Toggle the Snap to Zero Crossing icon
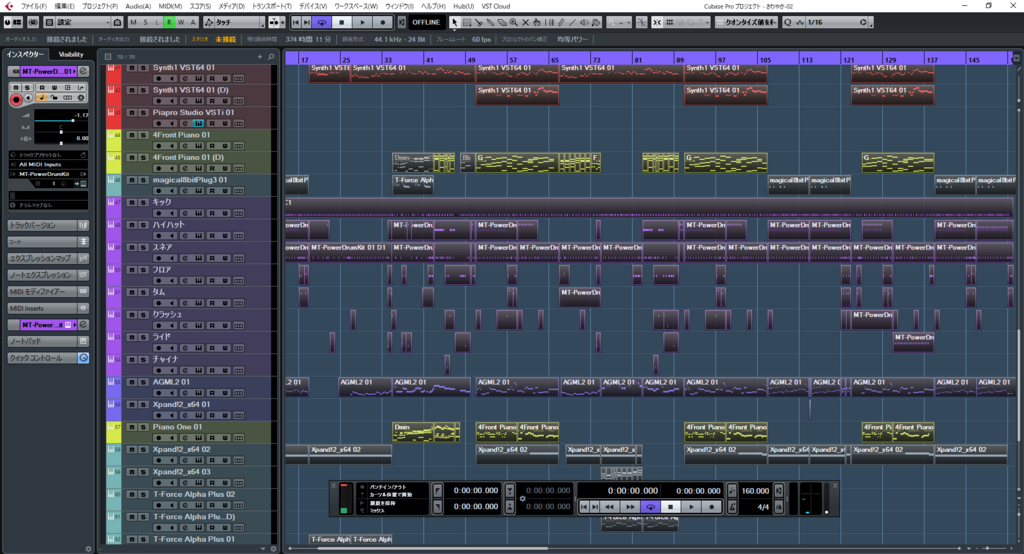Image resolution: width=1024 pixels, height=554 pixels. click(642, 22)
